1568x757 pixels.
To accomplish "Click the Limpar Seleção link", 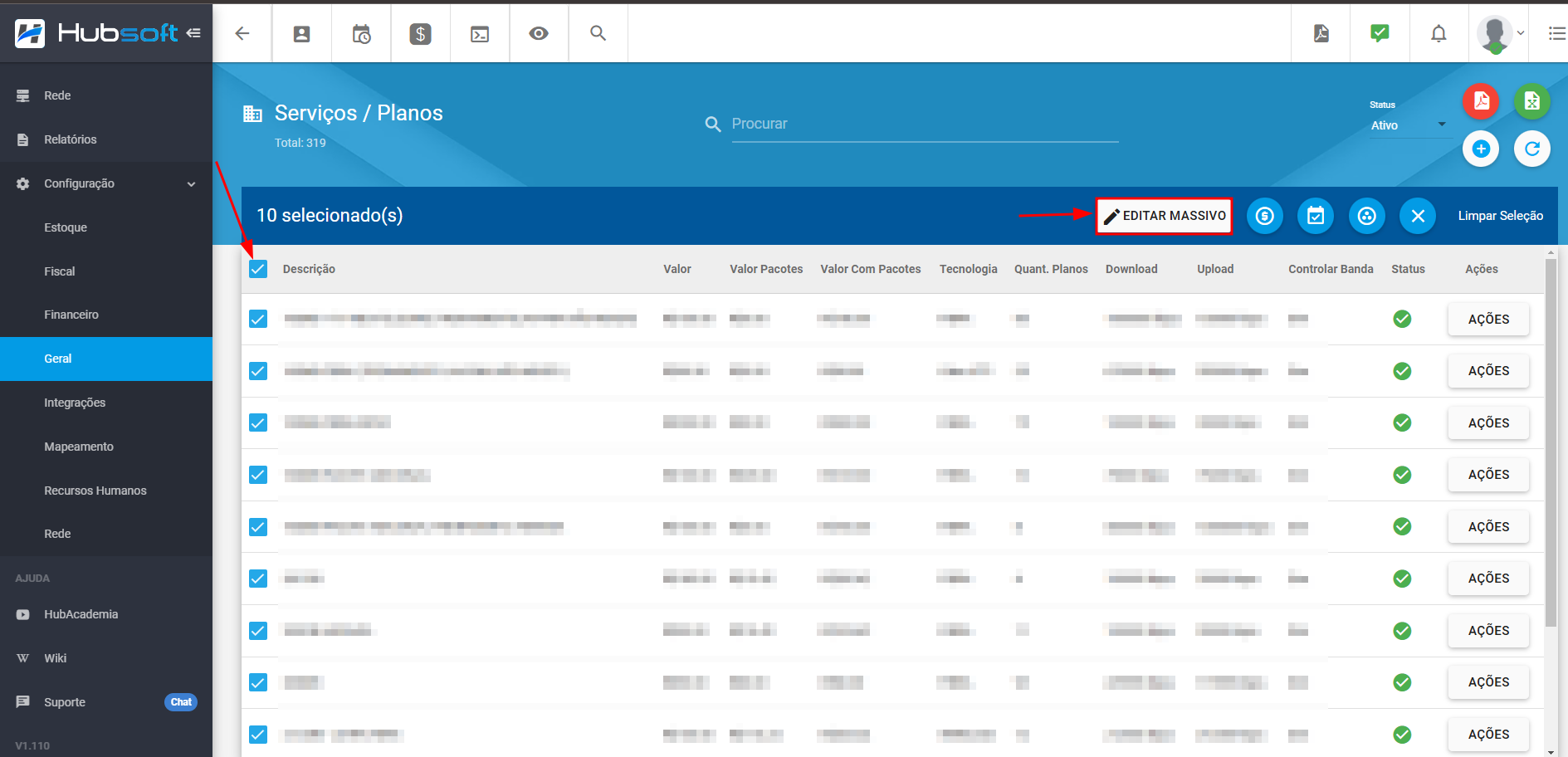I will pos(1500,216).
